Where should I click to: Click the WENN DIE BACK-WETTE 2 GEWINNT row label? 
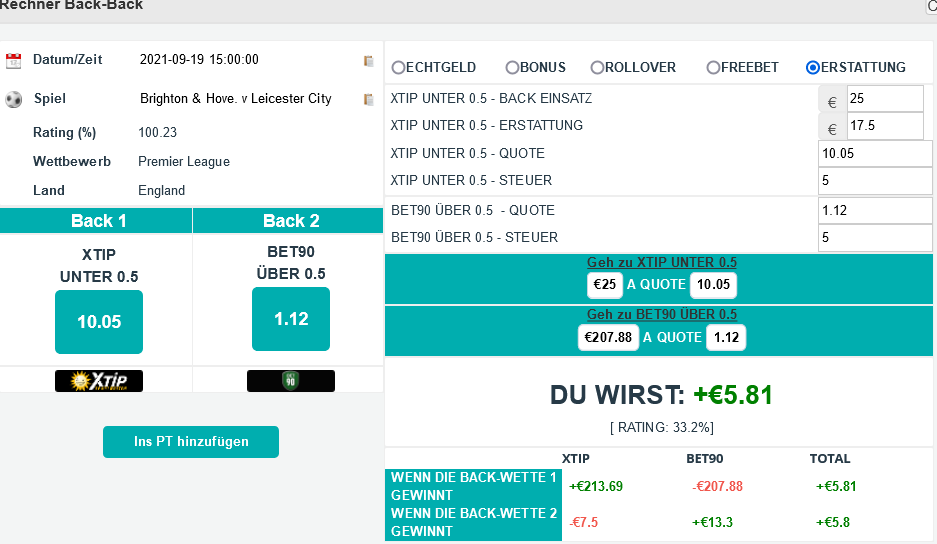pyautogui.click(x=473, y=522)
